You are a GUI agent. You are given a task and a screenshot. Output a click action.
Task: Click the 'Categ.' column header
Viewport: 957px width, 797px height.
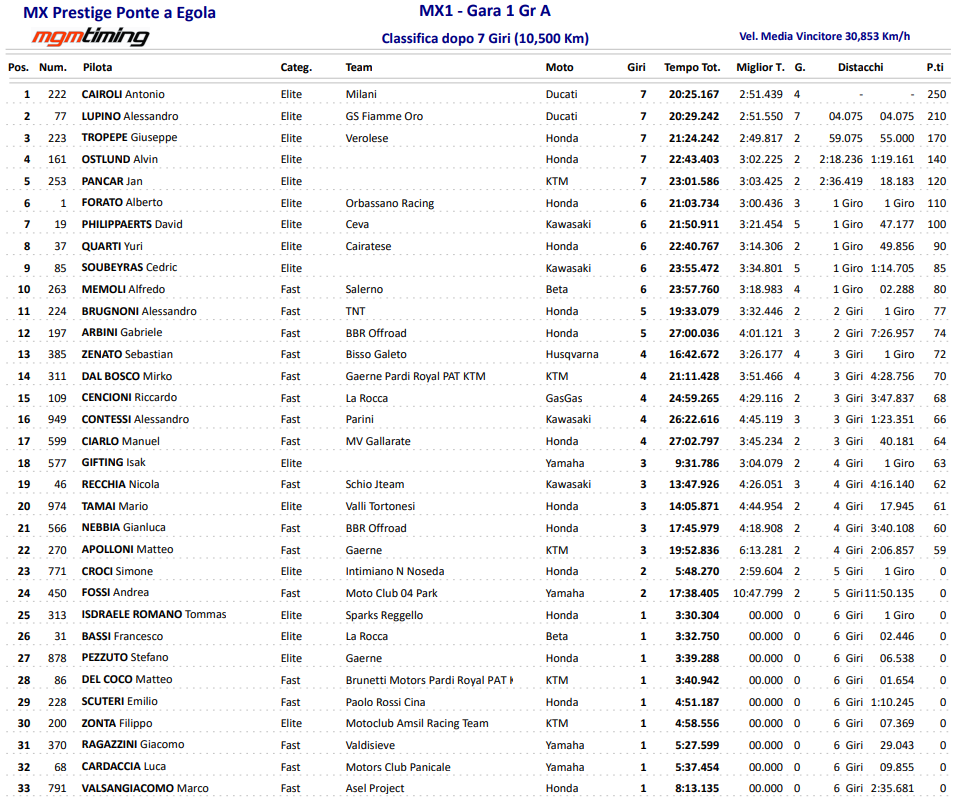pyautogui.click(x=296, y=67)
